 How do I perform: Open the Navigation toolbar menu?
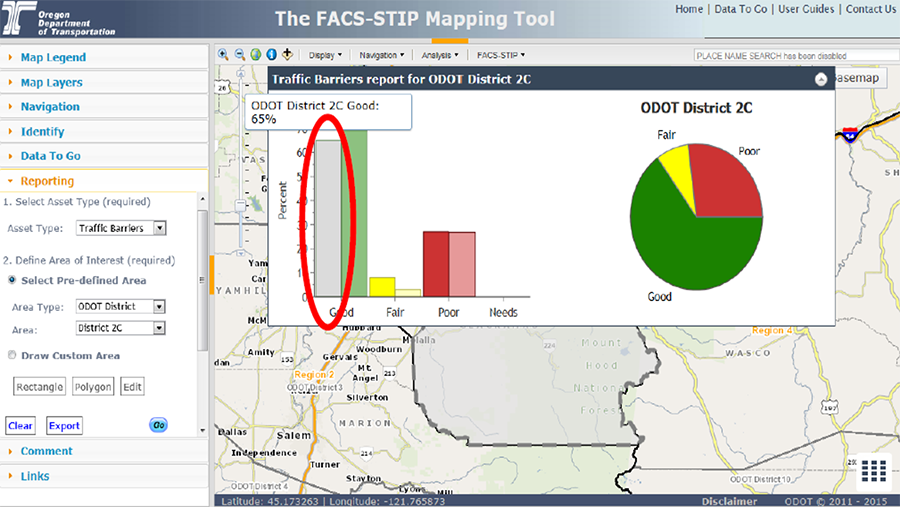[x=382, y=55]
